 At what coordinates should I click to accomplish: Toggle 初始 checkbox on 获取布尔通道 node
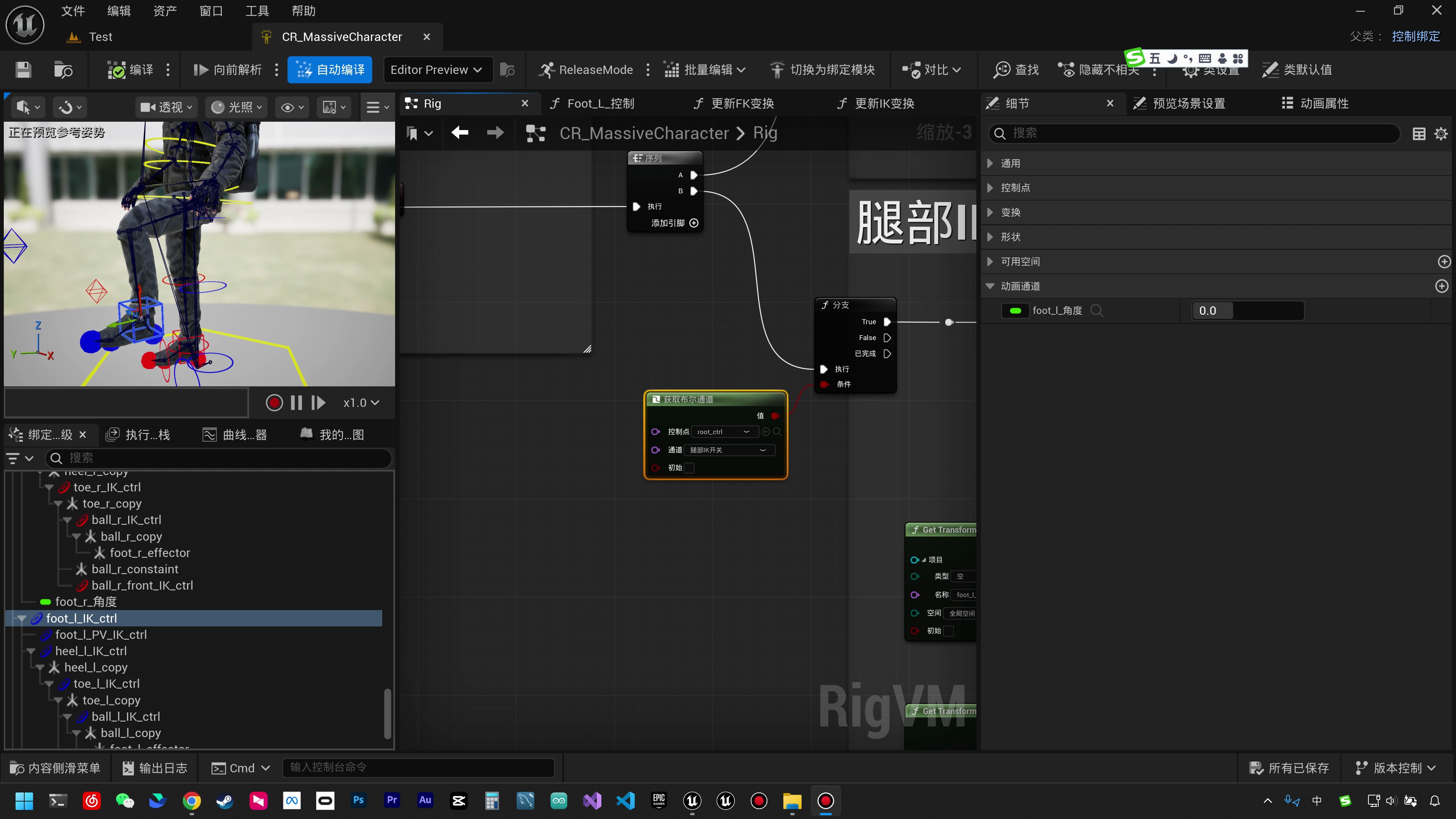tap(689, 468)
